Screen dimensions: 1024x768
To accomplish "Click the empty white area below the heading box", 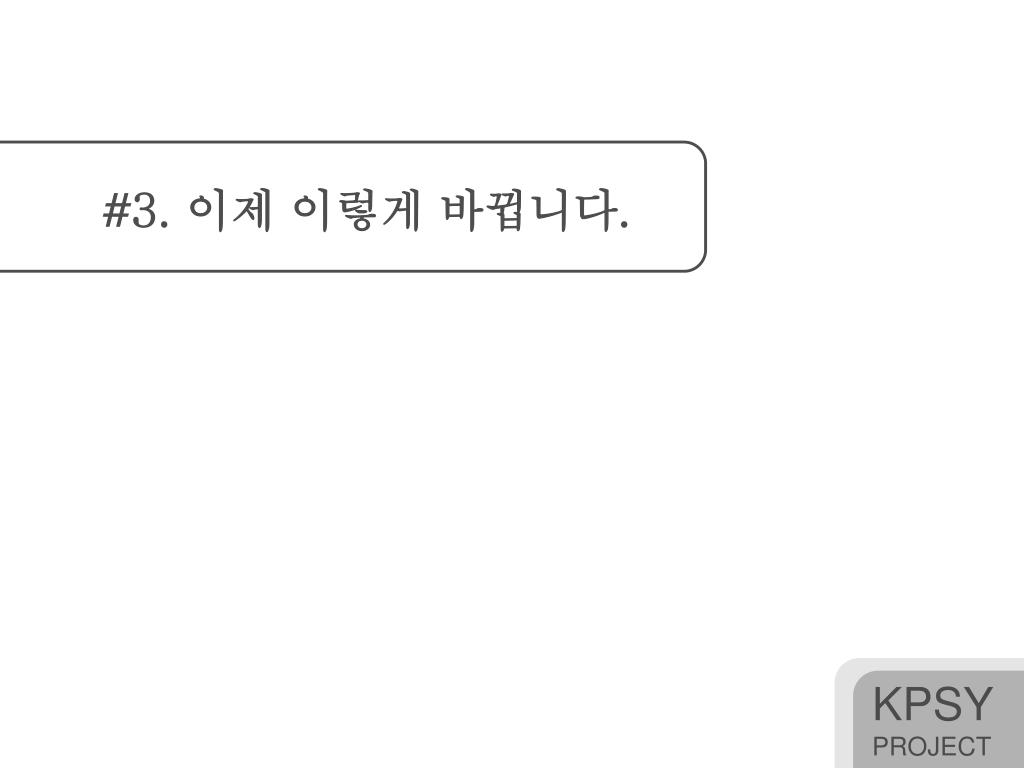I will pos(418,470).
